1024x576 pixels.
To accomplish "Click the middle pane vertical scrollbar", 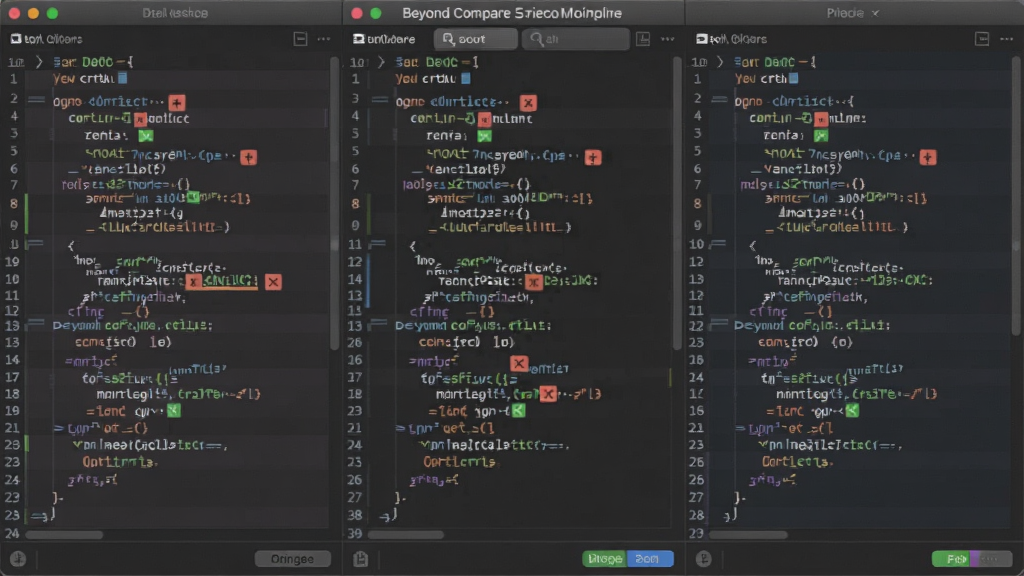I will point(677,202).
